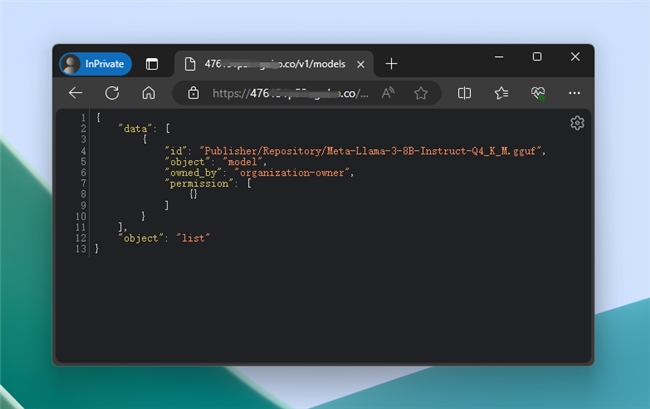Image resolution: width=650 pixels, height=409 pixels.
Task: Click the "data" key on line 2
Action: click(135, 129)
